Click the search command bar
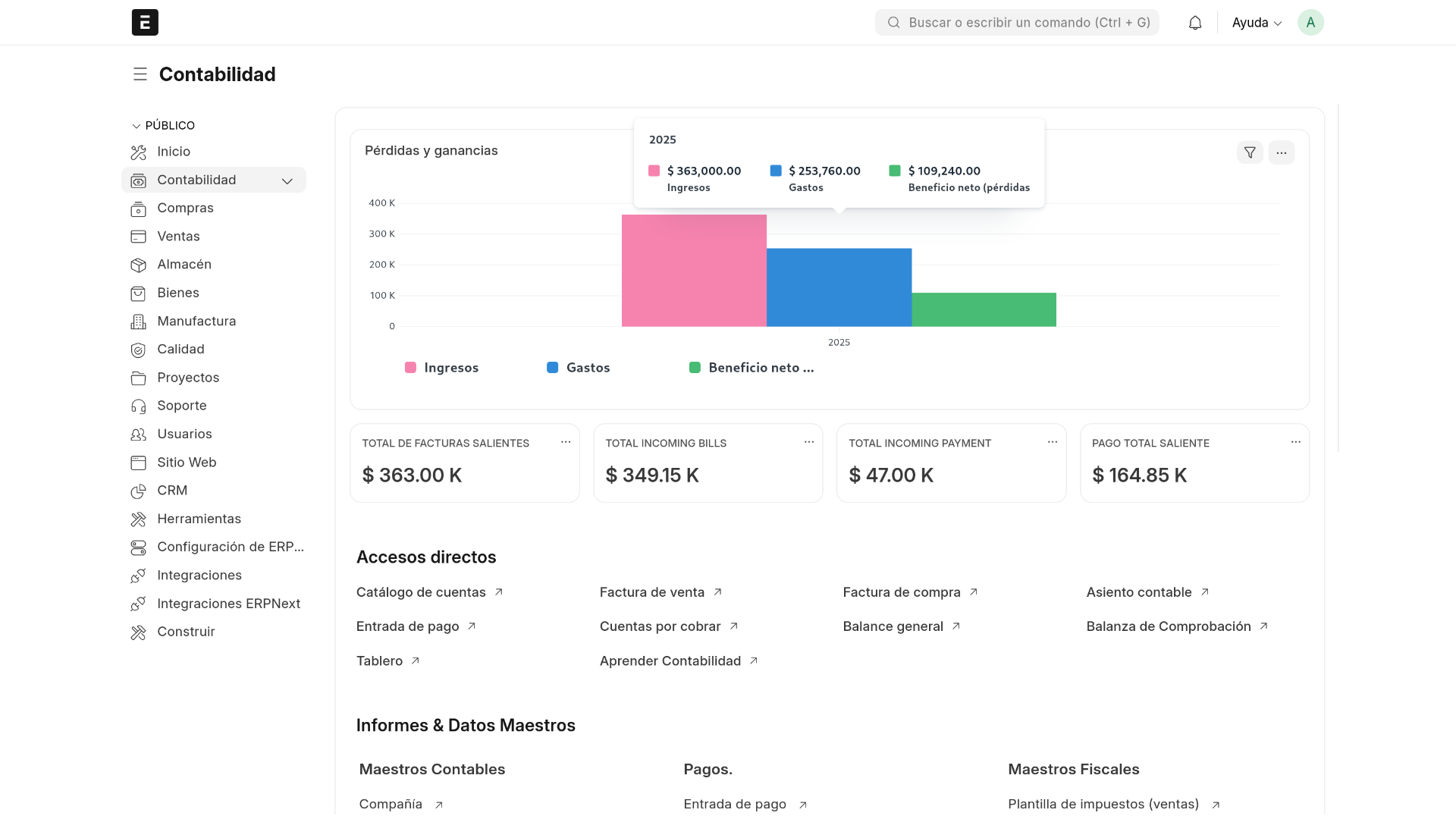The image size is (1456, 819). (1016, 22)
